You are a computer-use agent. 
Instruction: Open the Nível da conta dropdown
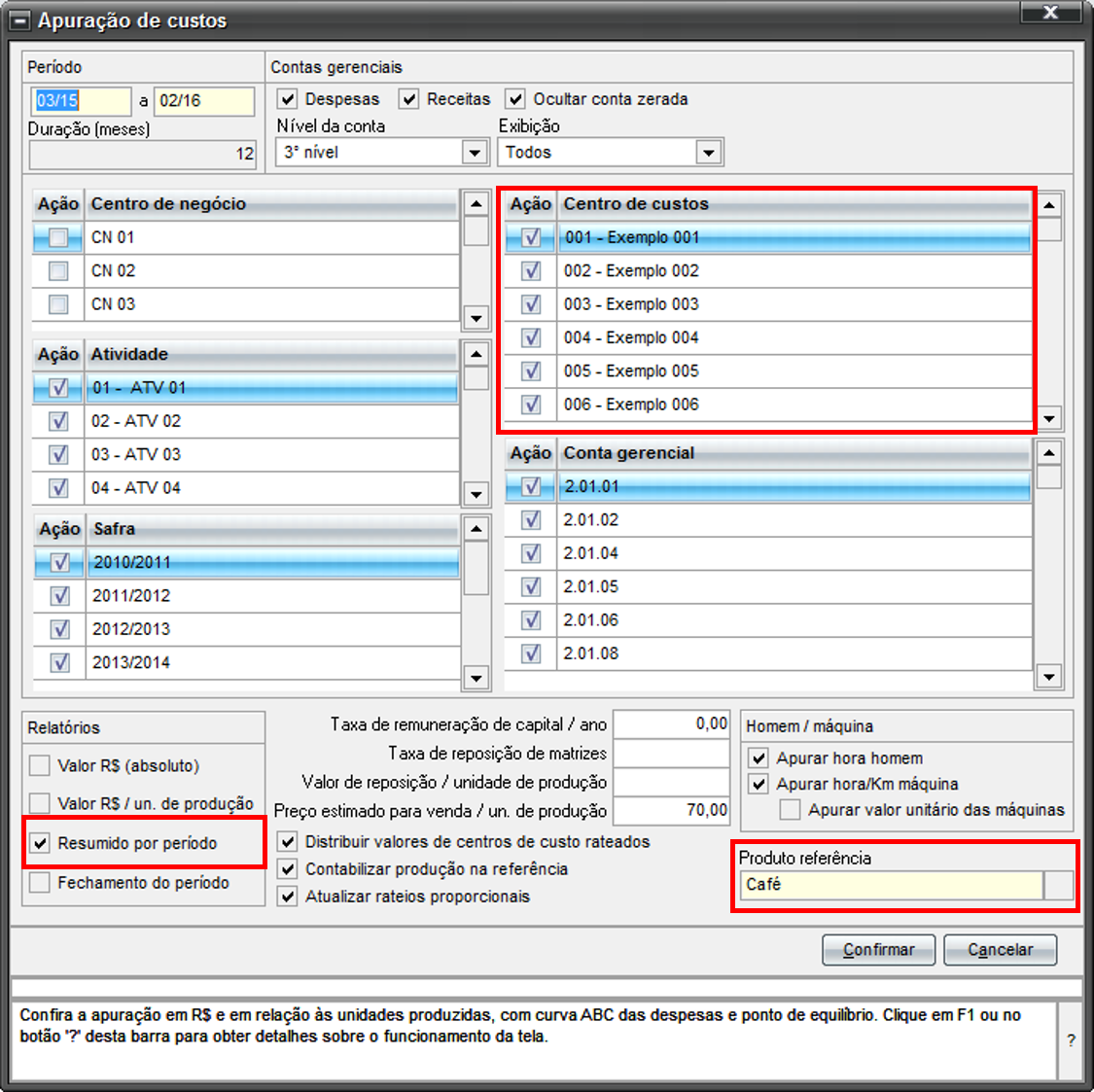475,152
